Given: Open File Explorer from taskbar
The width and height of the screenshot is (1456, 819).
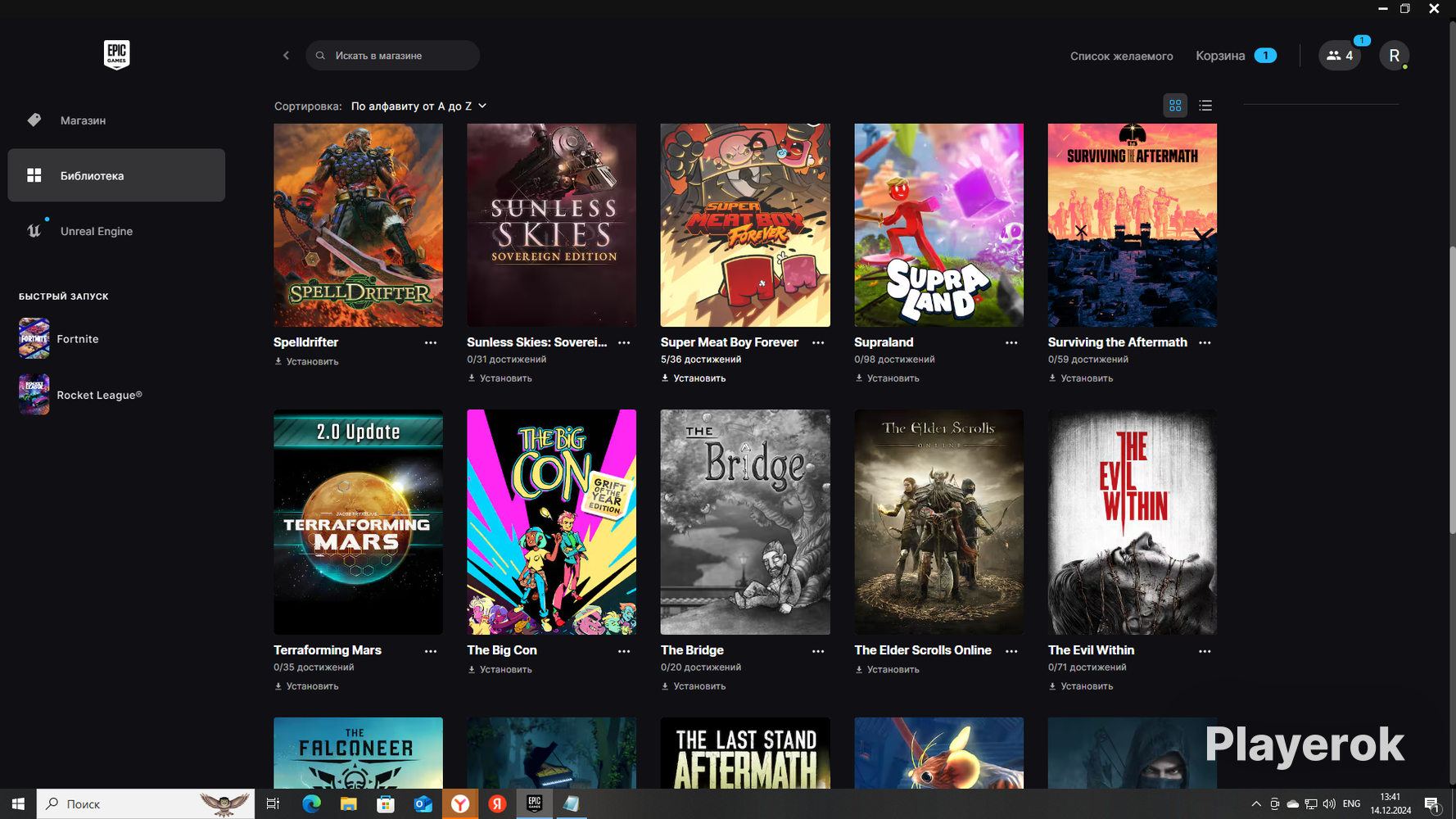Looking at the screenshot, I should point(348,804).
